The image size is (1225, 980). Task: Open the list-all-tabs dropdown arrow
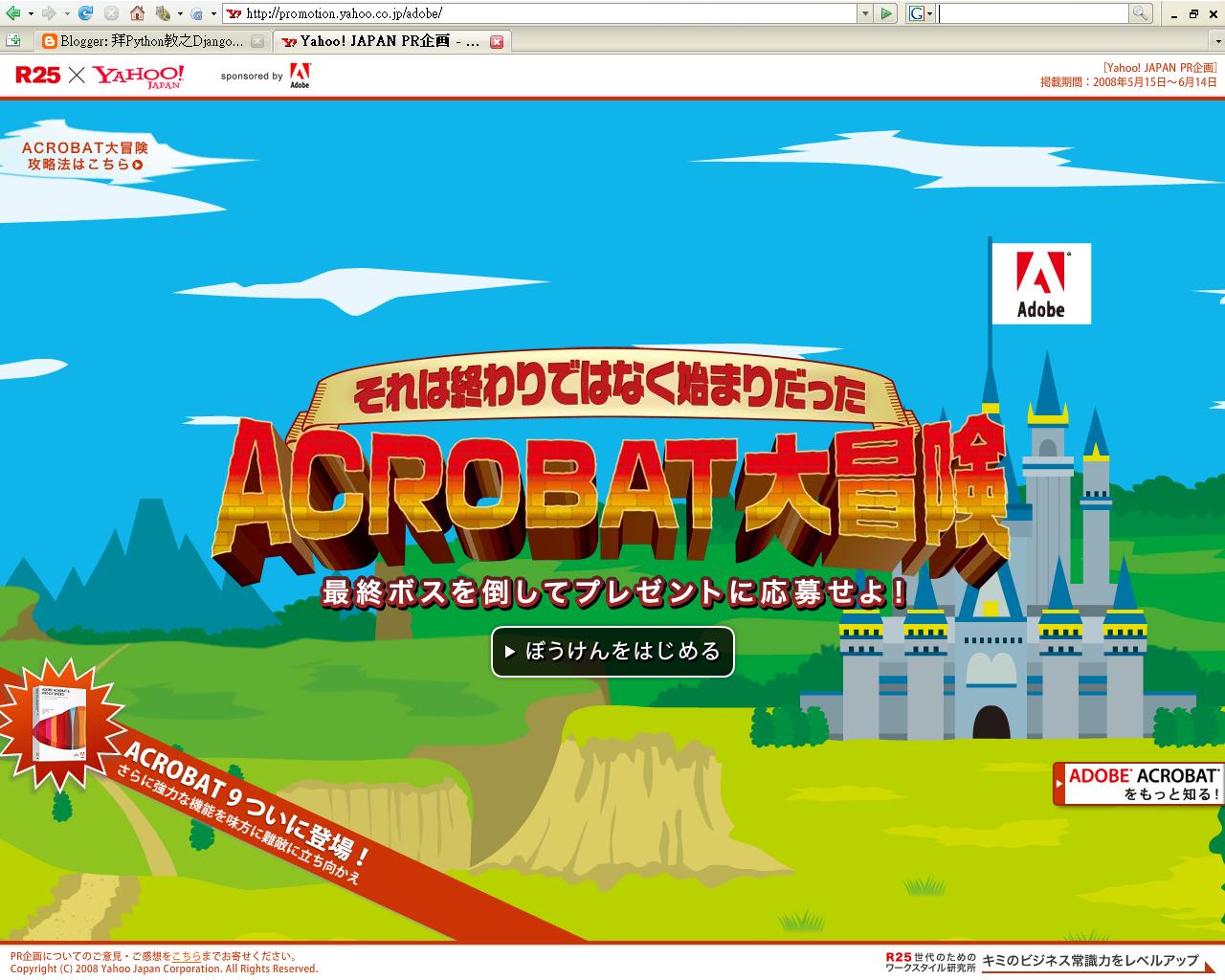1215,41
